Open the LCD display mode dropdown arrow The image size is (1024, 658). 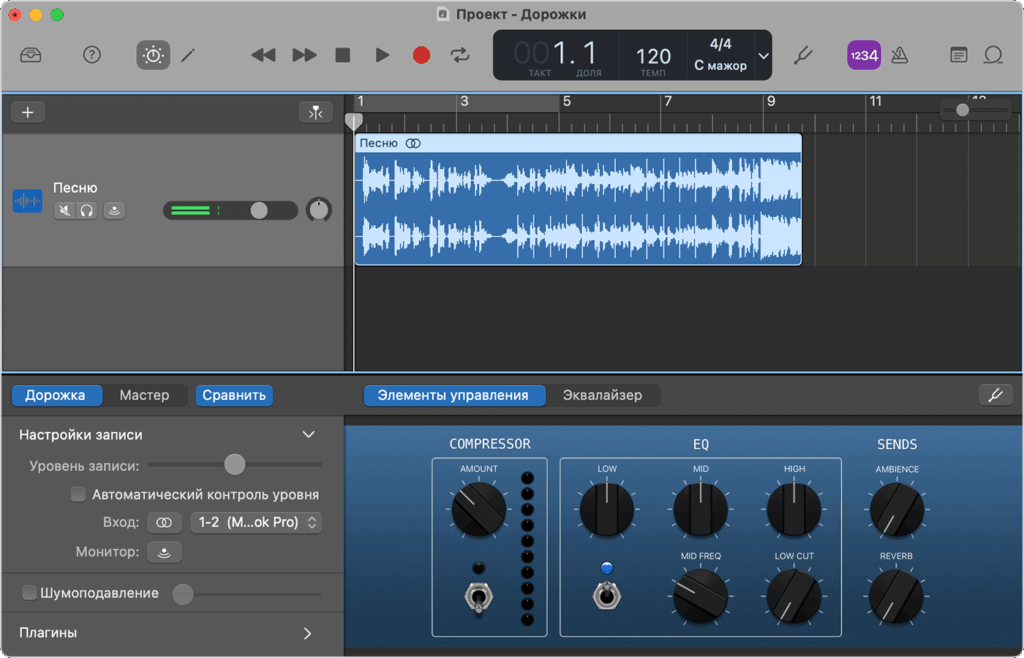763,55
